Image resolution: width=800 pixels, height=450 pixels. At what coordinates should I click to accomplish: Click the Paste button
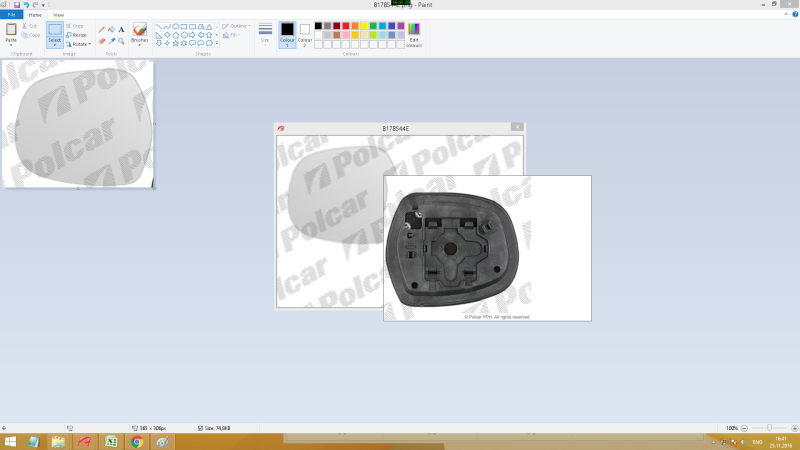tap(11, 35)
